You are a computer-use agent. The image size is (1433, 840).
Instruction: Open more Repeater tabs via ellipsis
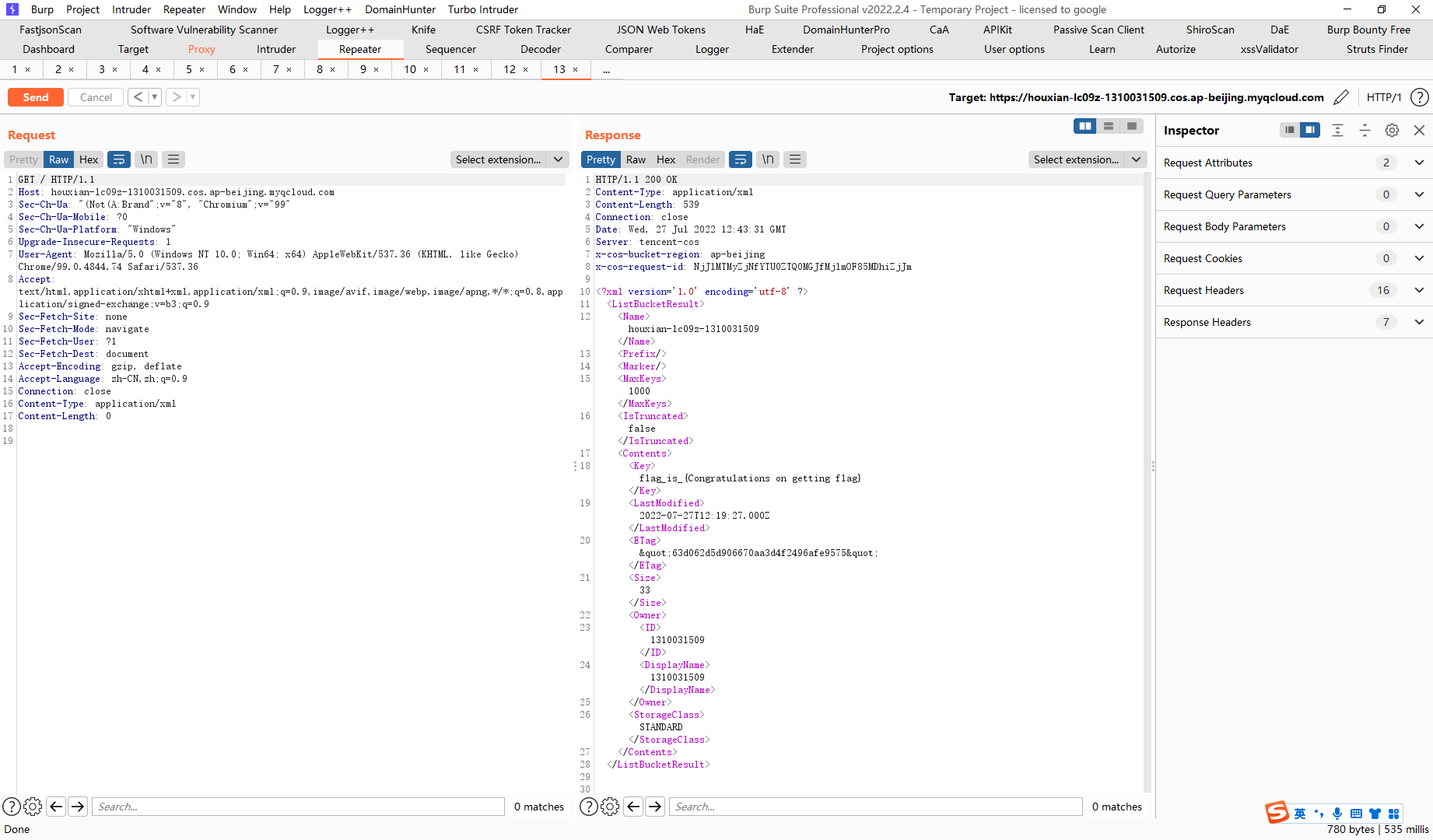pos(607,69)
